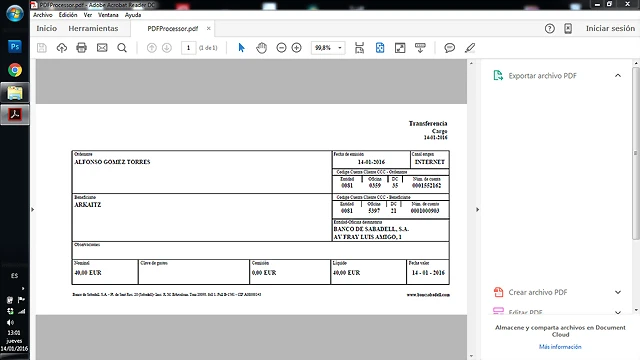Click the tools pane scrollbar thumb
Viewport: 640px width, 360px height.
pos(635,153)
